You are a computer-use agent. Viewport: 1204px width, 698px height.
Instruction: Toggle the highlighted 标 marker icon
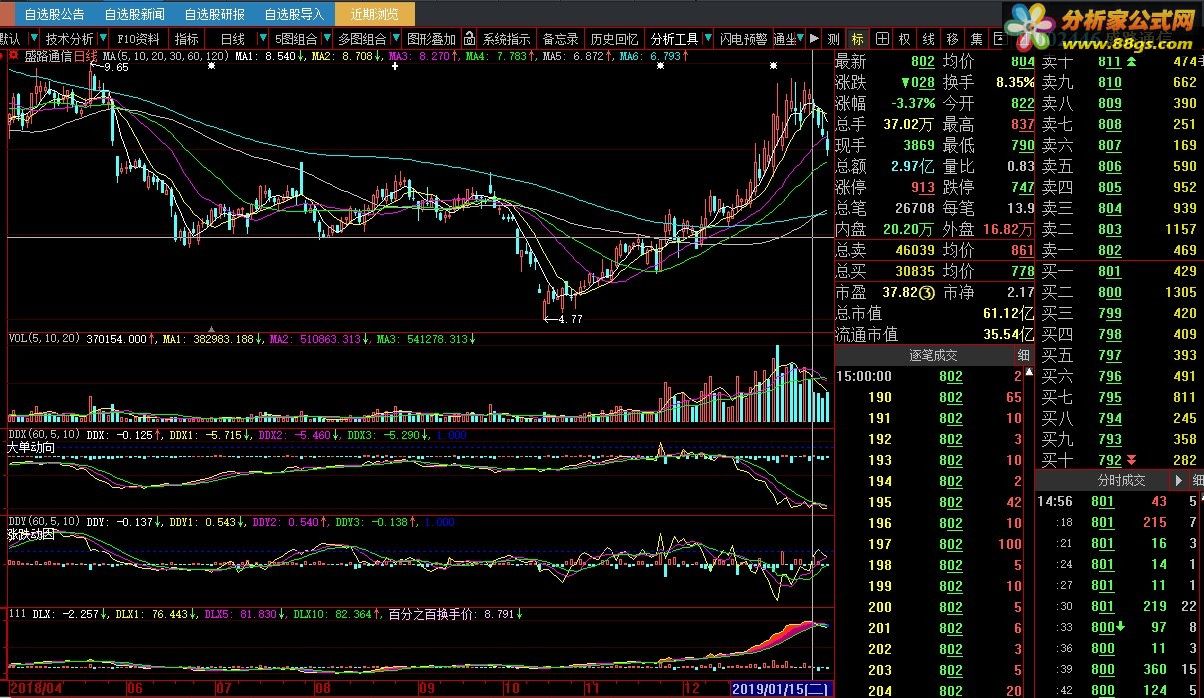(857, 39)
